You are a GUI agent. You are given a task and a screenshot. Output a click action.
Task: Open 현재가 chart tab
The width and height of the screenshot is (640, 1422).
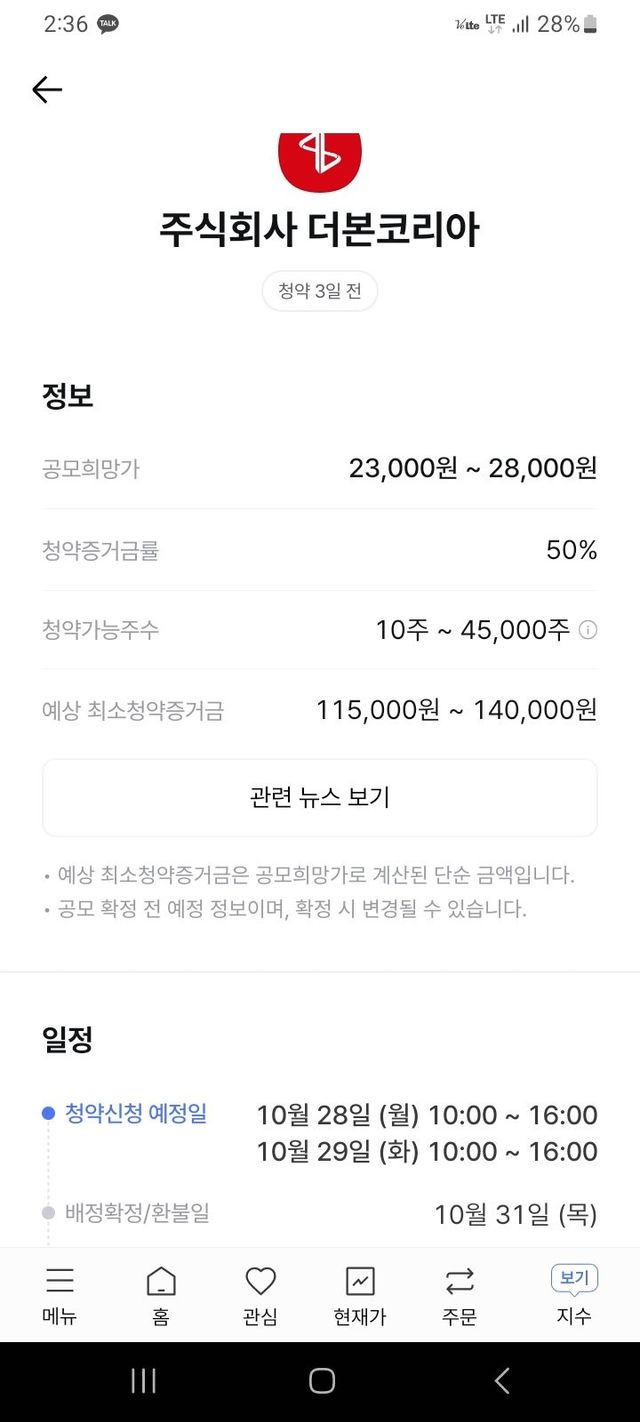tap(360, 1295)
